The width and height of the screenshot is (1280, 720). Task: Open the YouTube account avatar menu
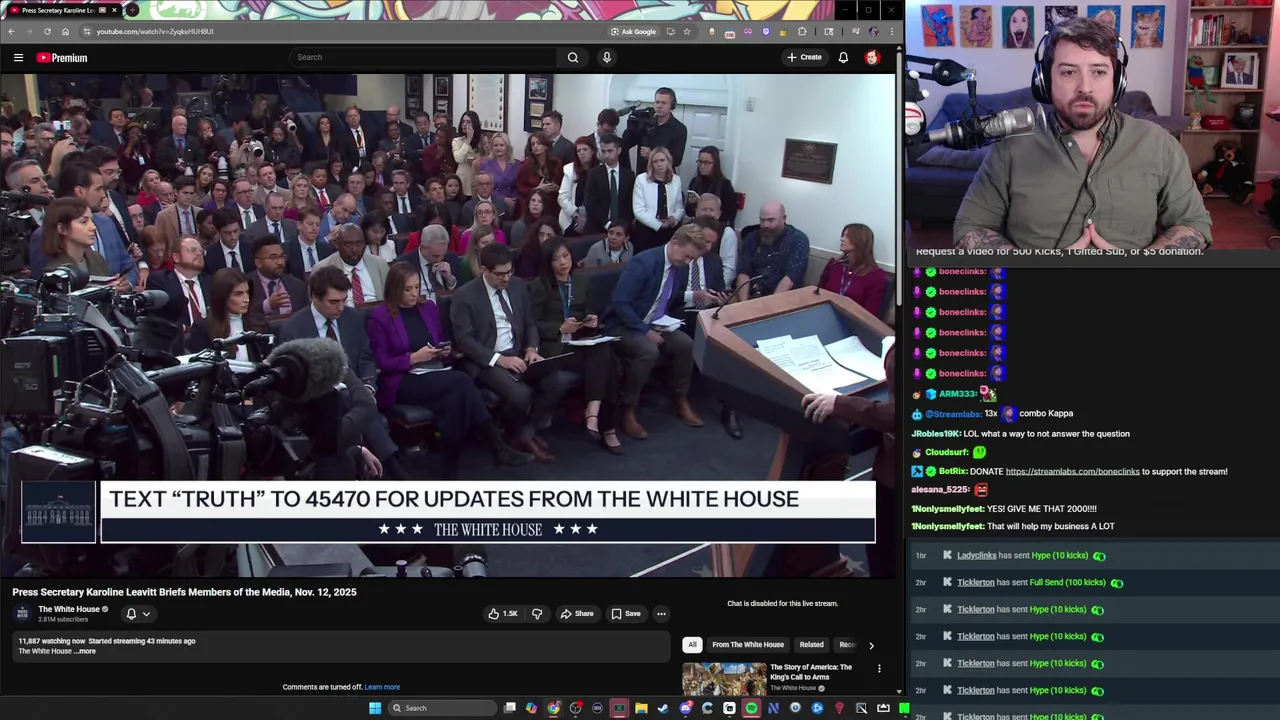(872, 57)
